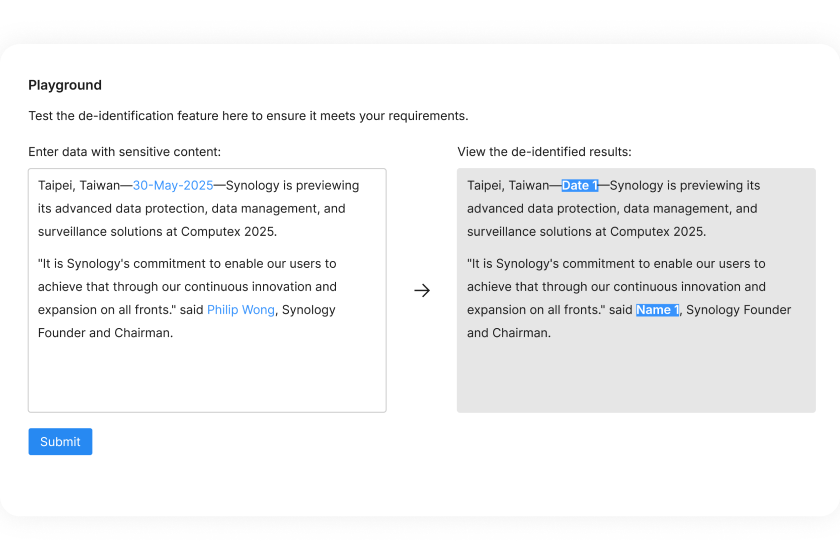Viewport: 840px width, 560px height.
Task: Click 'Computex 2025' in the input text
Action: (x=229, y=232)
